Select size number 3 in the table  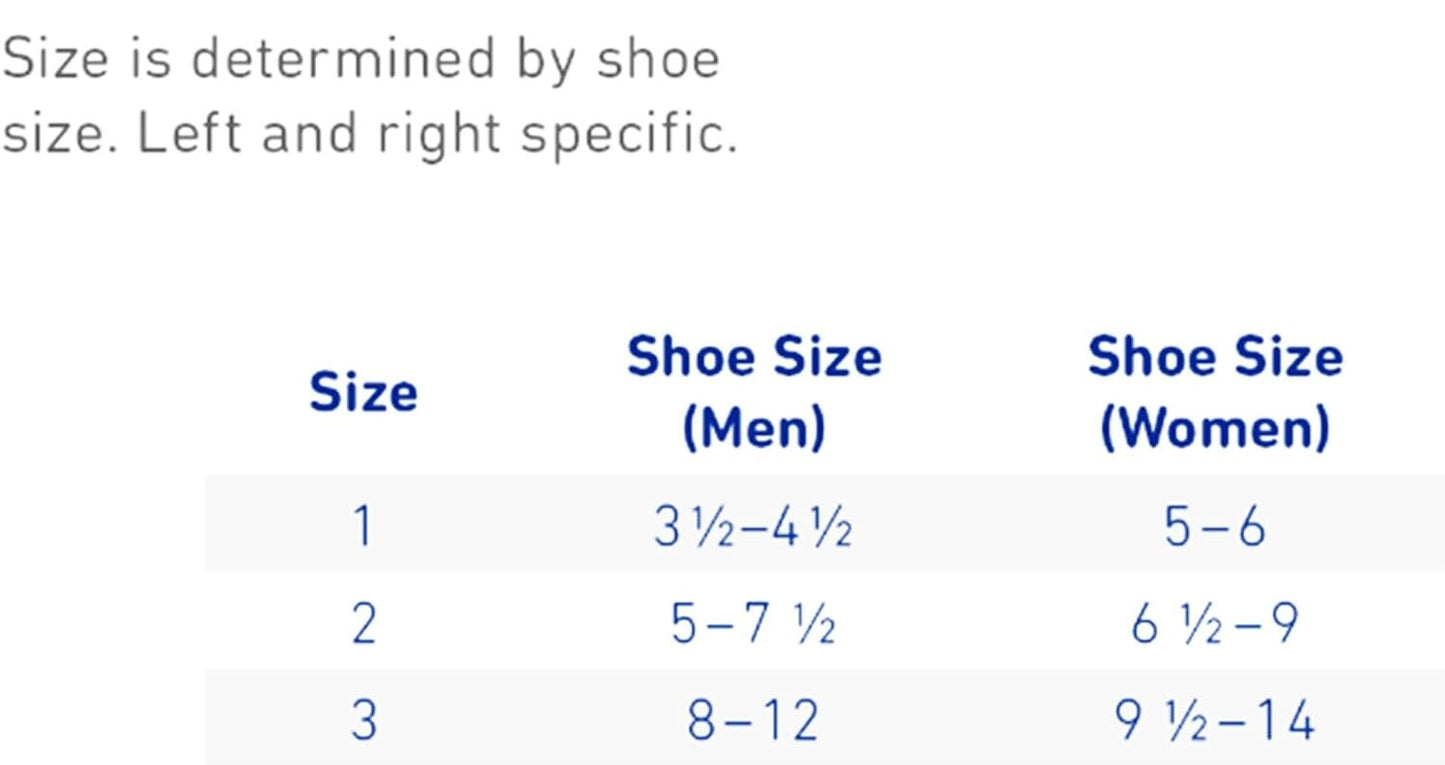coord(363,721)
